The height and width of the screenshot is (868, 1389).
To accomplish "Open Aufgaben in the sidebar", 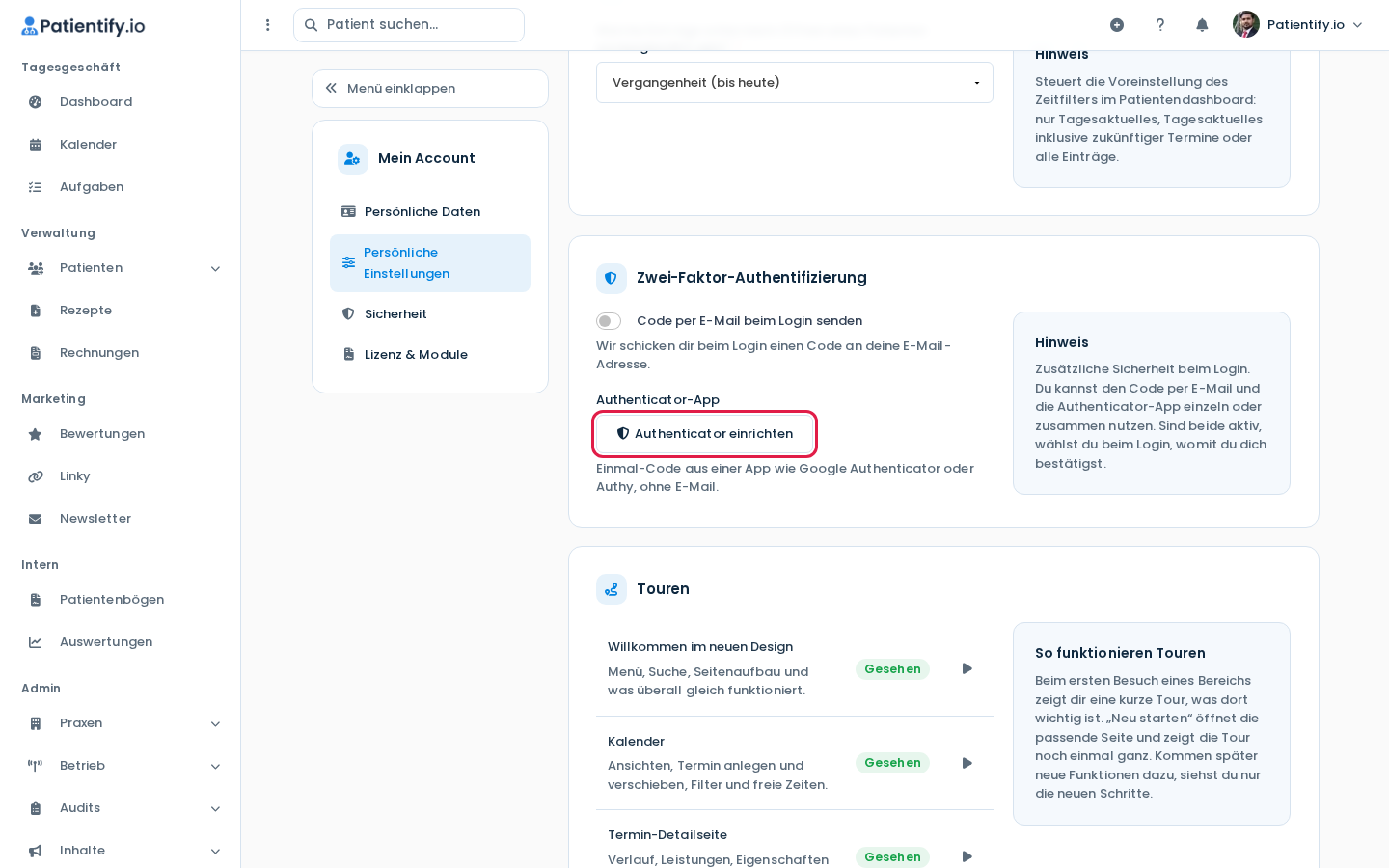I will [121, 187].
